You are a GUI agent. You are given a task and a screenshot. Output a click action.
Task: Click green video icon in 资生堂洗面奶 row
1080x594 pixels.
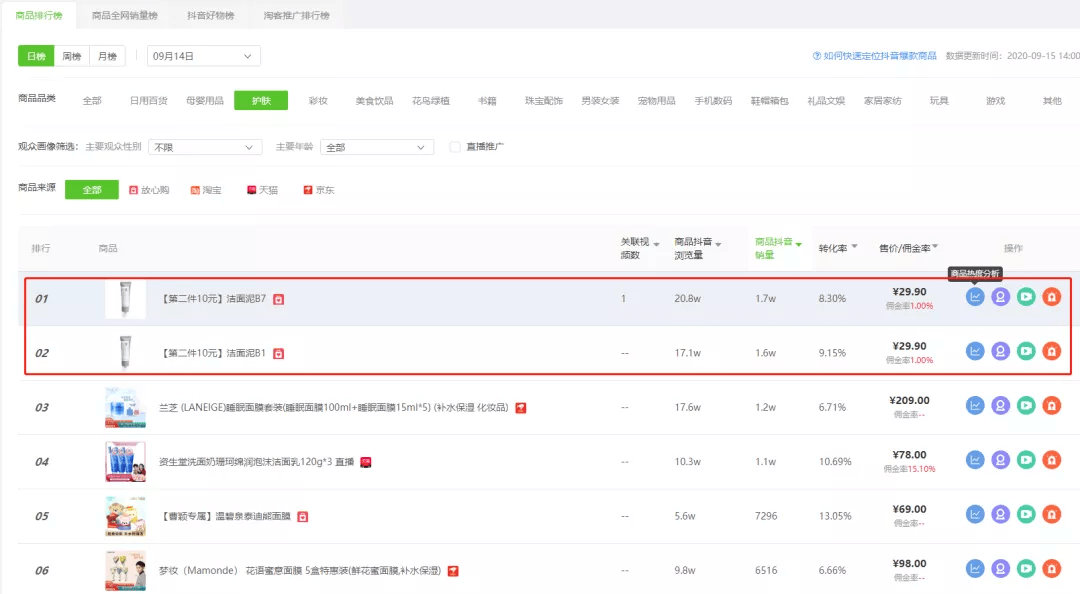click(1026, 460)
